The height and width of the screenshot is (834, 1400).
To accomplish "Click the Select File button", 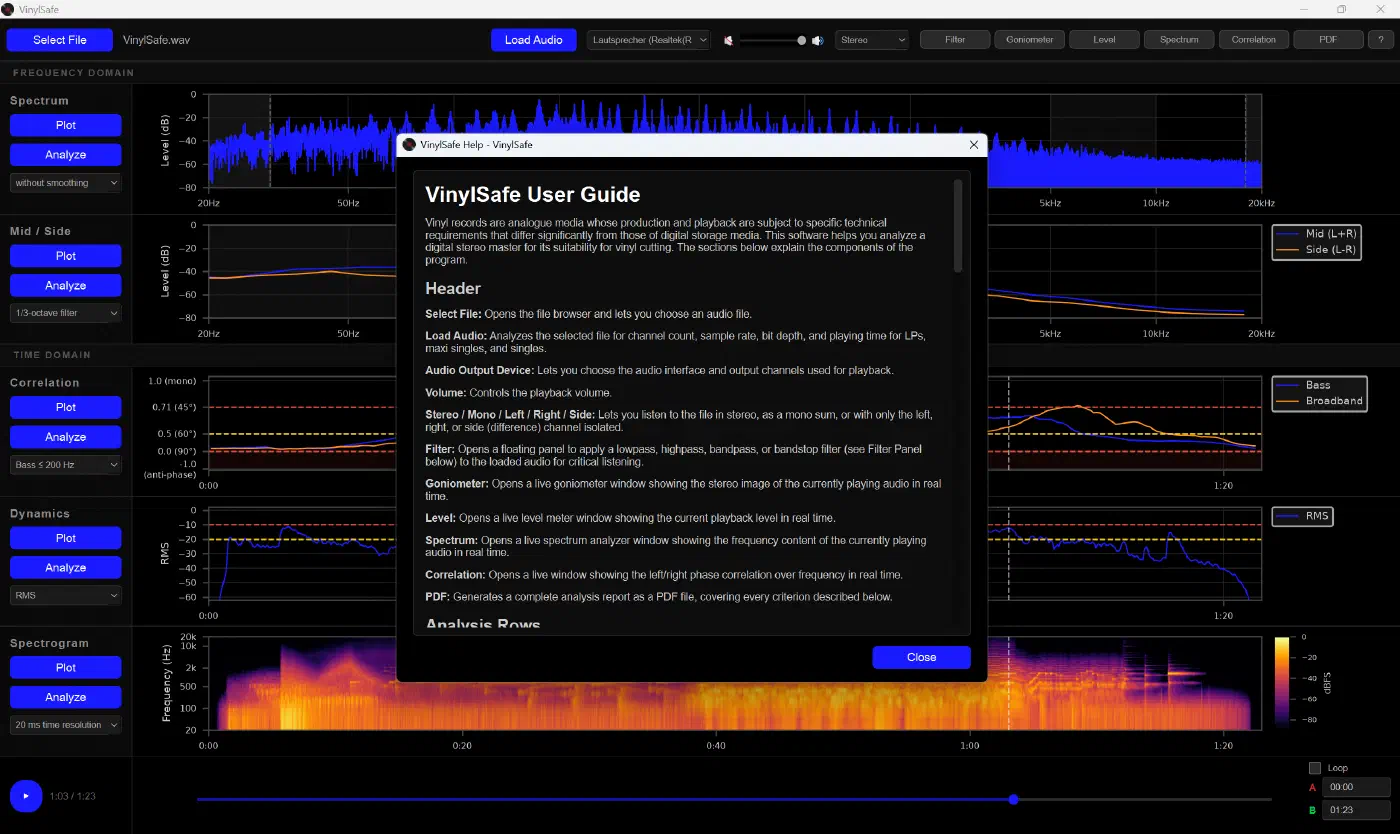I will pos(60,40).
